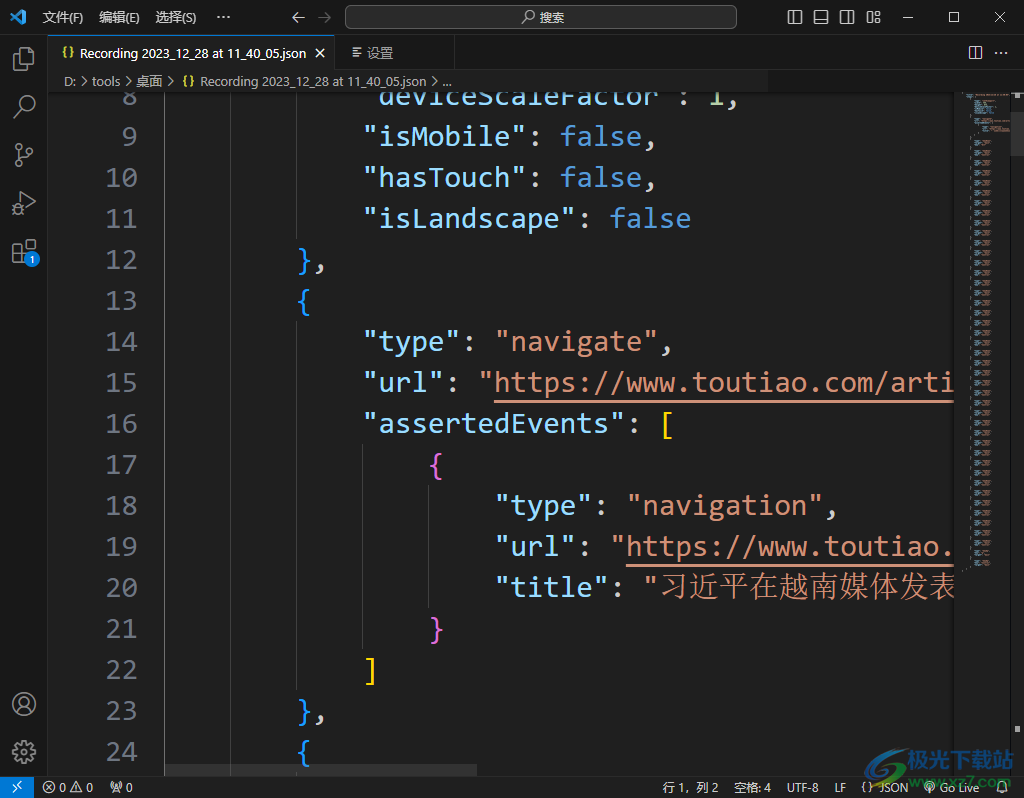The image size is (1024, 798).
Task: Click line and column indicator 行 1, 列 2
Action: pyautogui.click(x=690, y=788)
